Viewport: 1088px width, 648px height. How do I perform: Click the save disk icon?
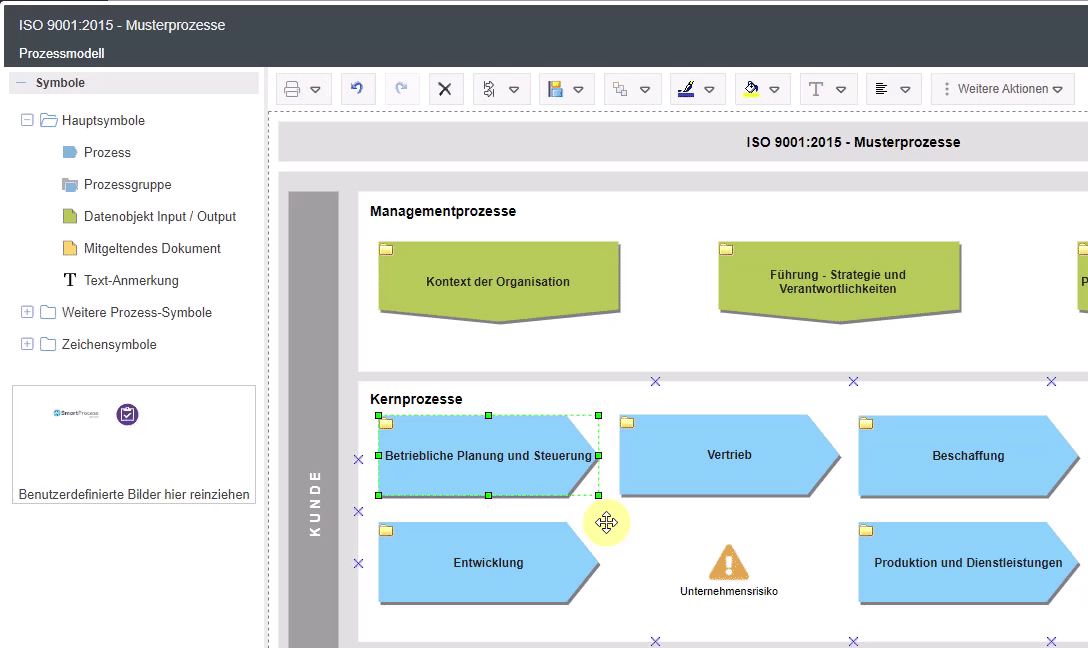556,89
